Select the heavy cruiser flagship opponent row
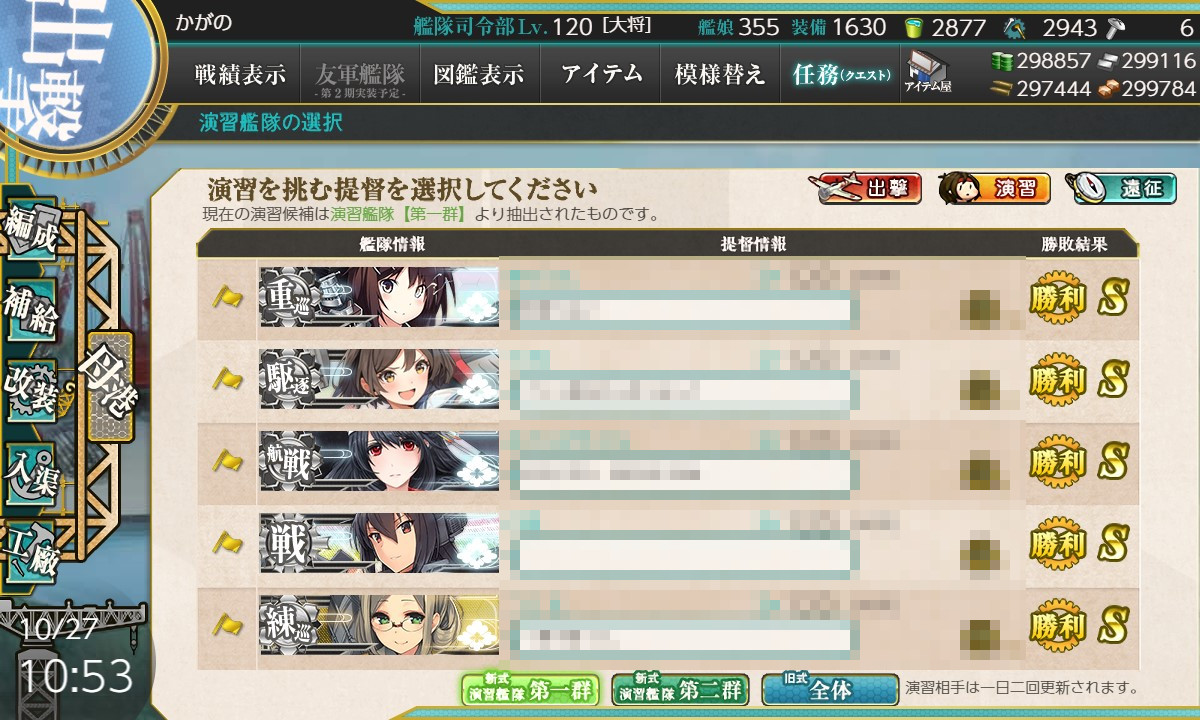 [668, 297]
